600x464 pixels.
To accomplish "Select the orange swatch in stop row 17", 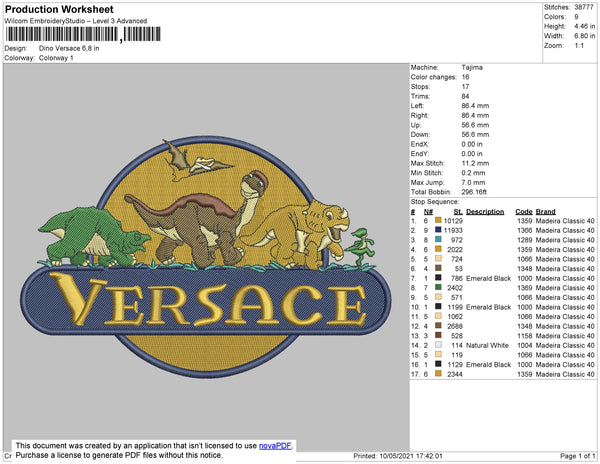I will (x=438, y=374).
